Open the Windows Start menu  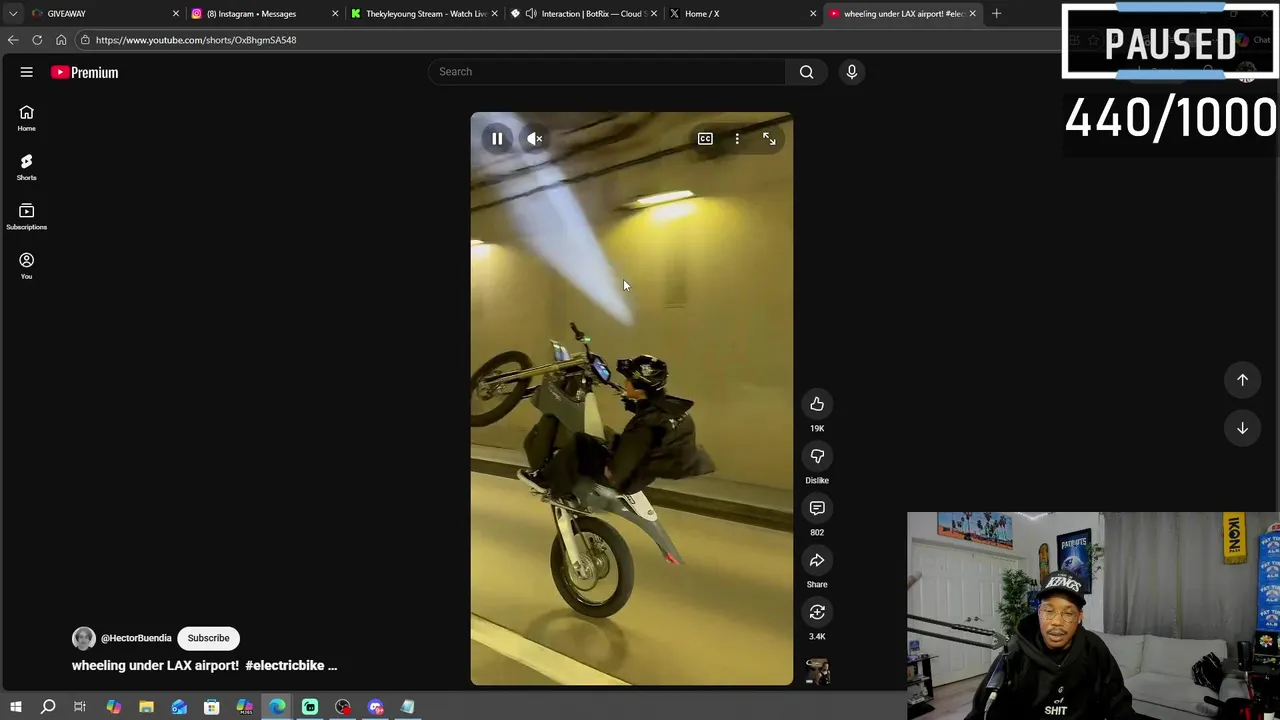15,707
